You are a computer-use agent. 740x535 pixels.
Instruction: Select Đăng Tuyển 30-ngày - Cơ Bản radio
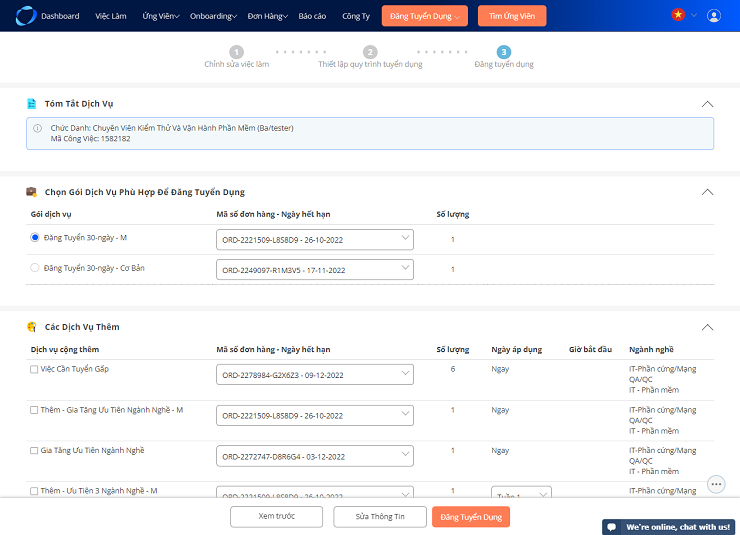[x=34, y=268]
